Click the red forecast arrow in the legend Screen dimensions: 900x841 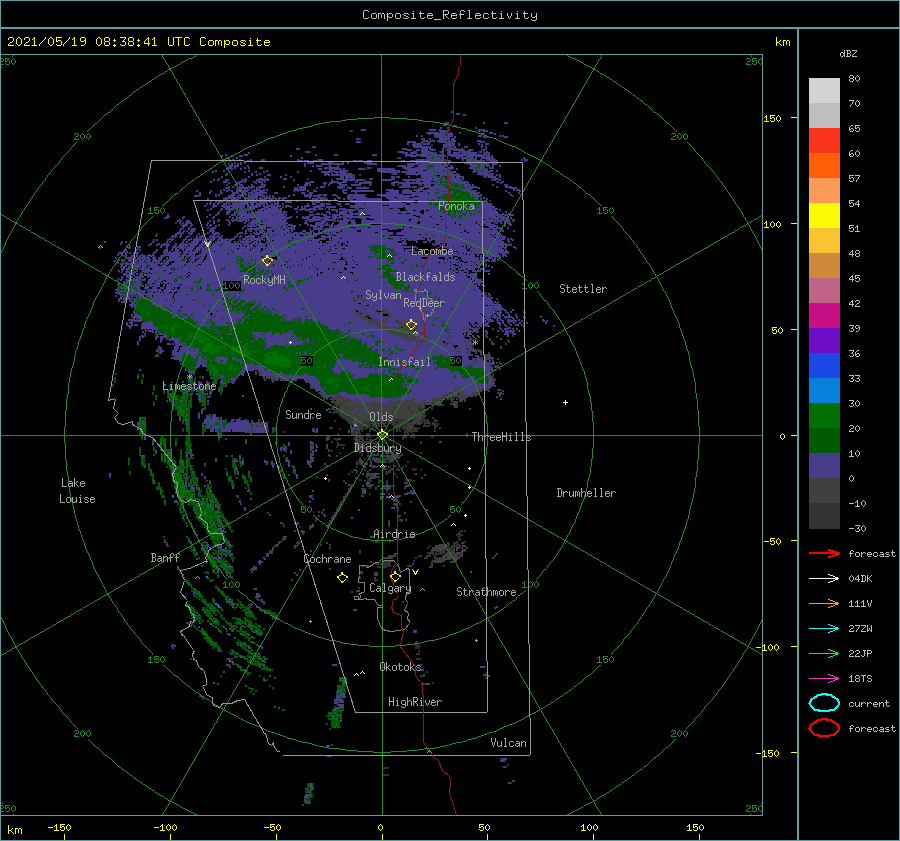coord(824,553)
